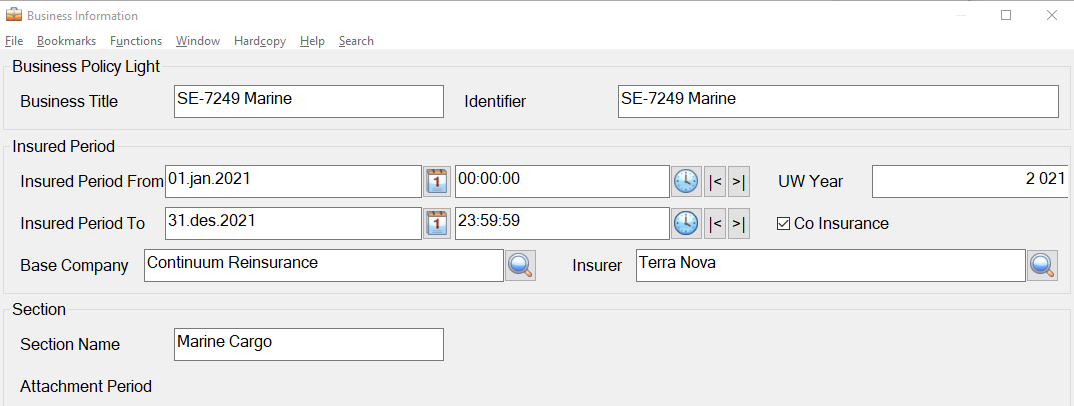The image size is (1074, 406).
Task: Click the Attachment Period label
Action: click(86, 387)
